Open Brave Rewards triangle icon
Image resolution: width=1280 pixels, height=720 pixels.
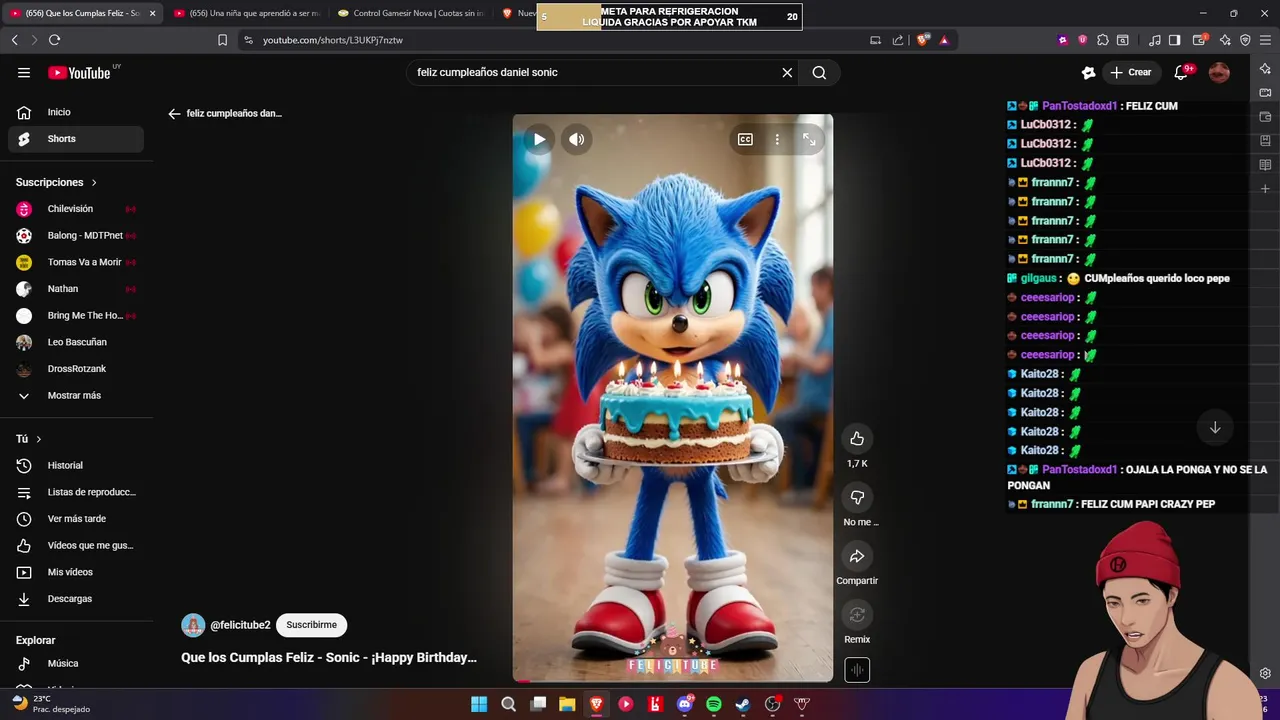[944, 40]
